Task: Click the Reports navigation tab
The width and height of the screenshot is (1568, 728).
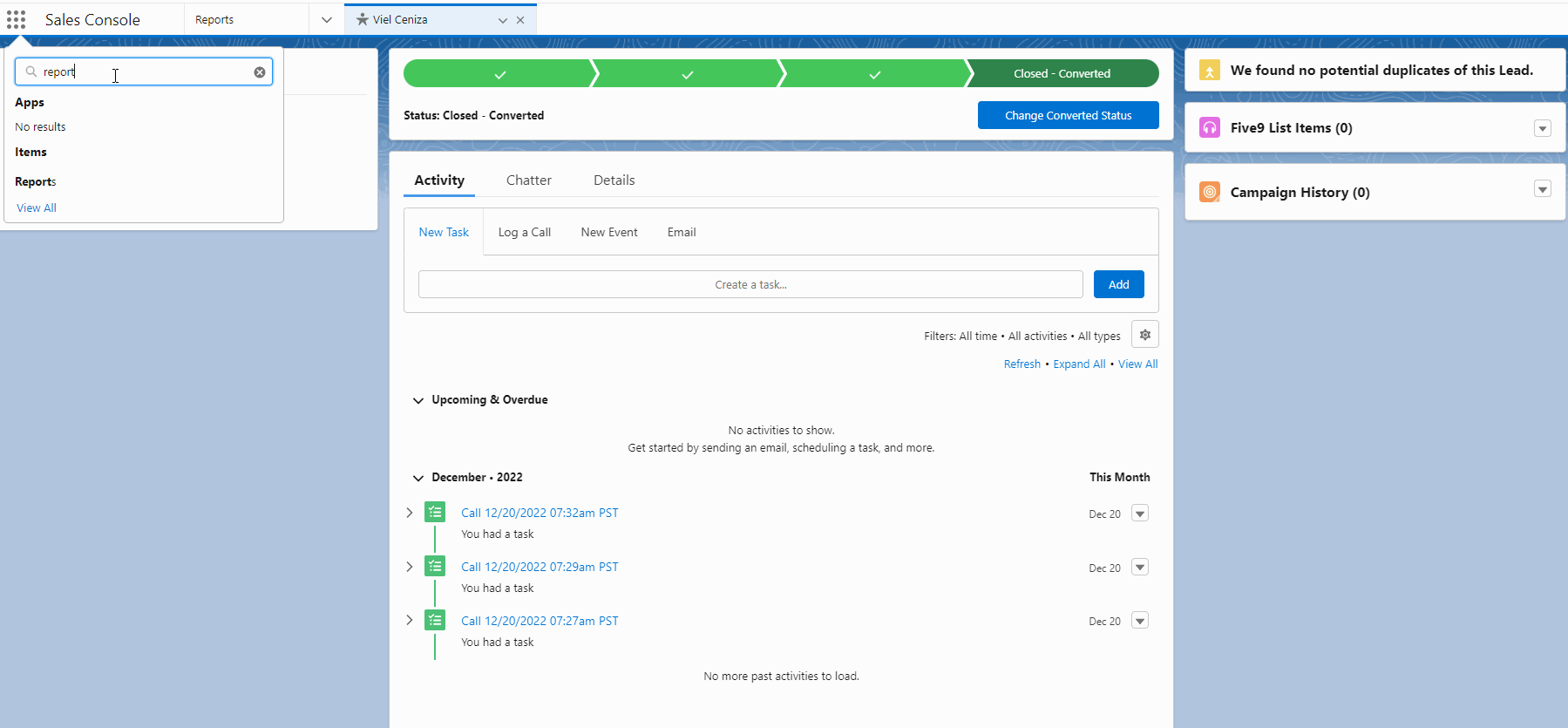Action: click(x=214, y=19)
